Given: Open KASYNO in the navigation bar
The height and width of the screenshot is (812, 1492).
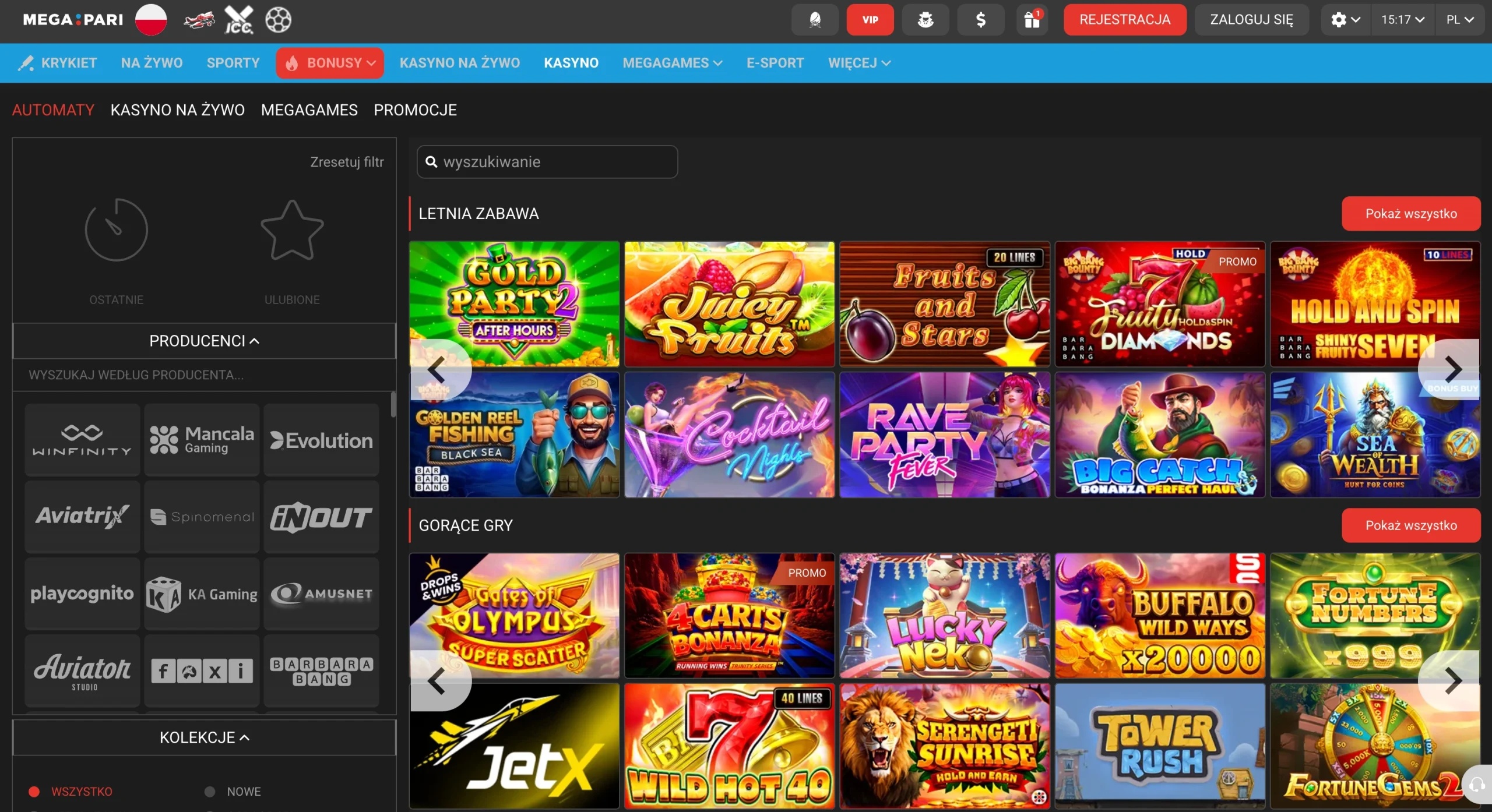Looking at the screenshot, I should pos(571,63).
